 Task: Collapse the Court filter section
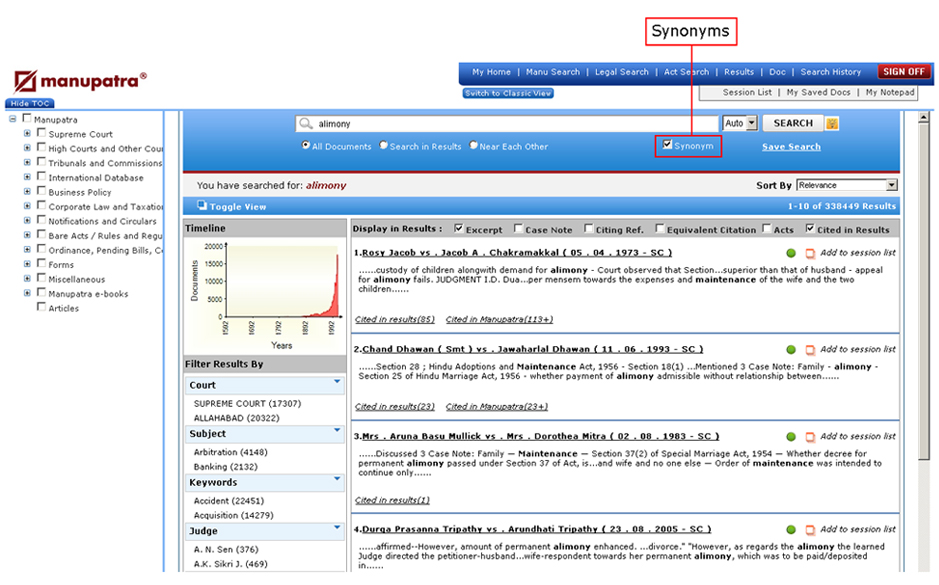tap(337, 381)
